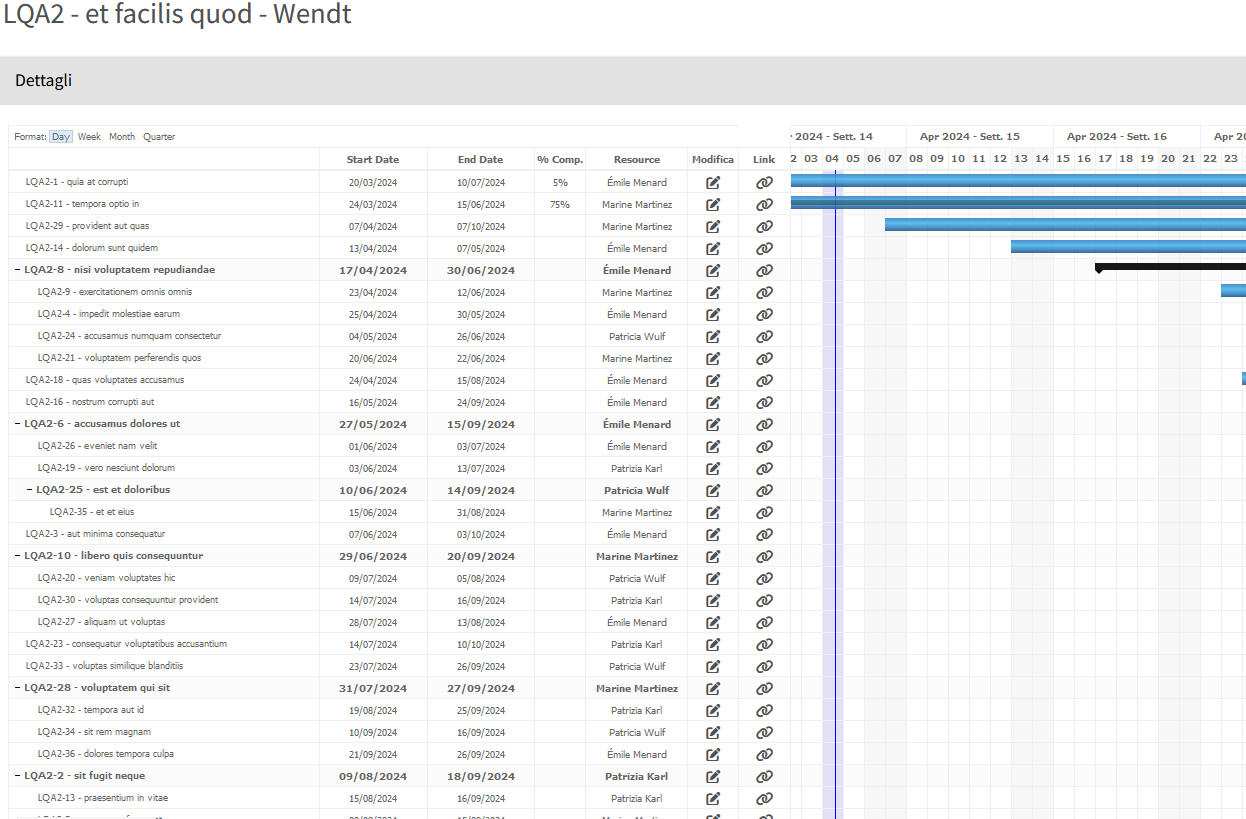Edit task LQA2-18 quas voluptates accusamus
This screenshot has width=1246, height=819.
coord(713,381)
